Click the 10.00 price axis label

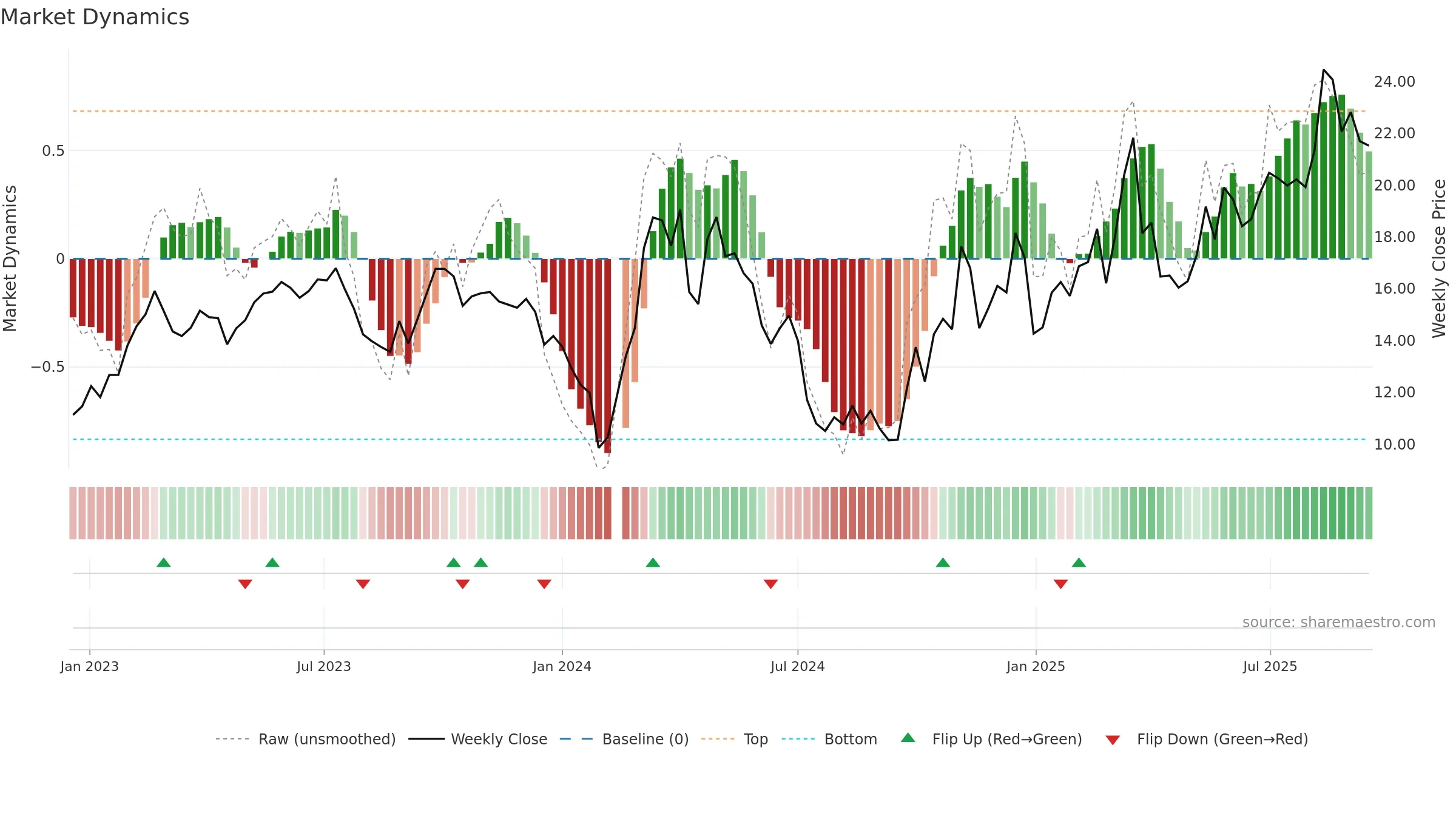(x=1395, y=445)
